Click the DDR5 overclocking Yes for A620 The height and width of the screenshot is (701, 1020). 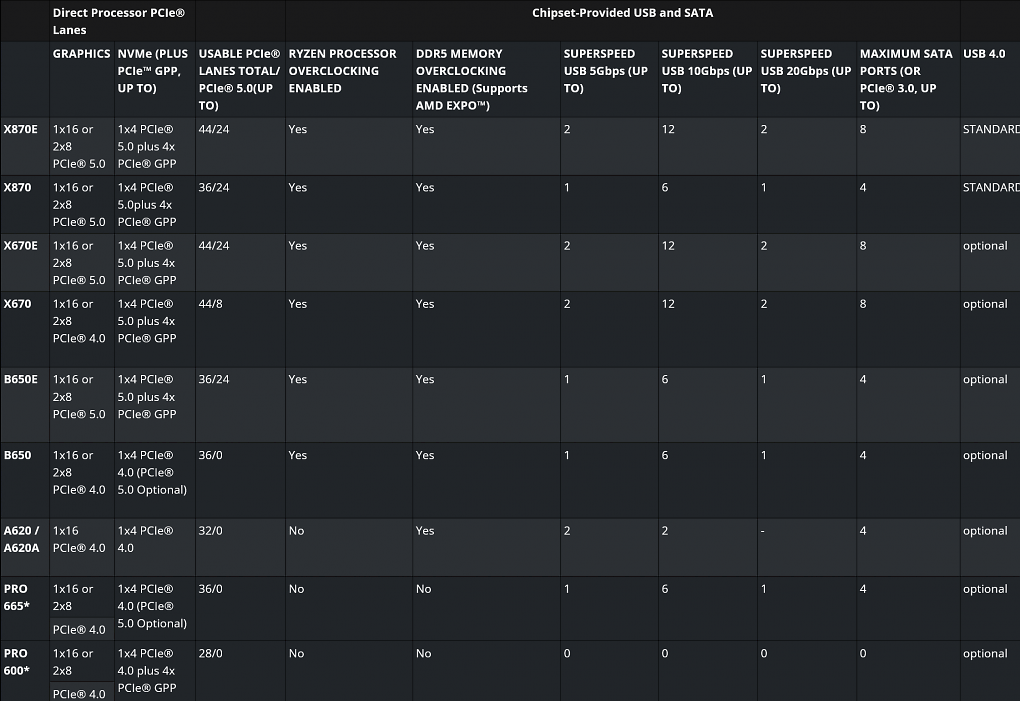(425, 531)
